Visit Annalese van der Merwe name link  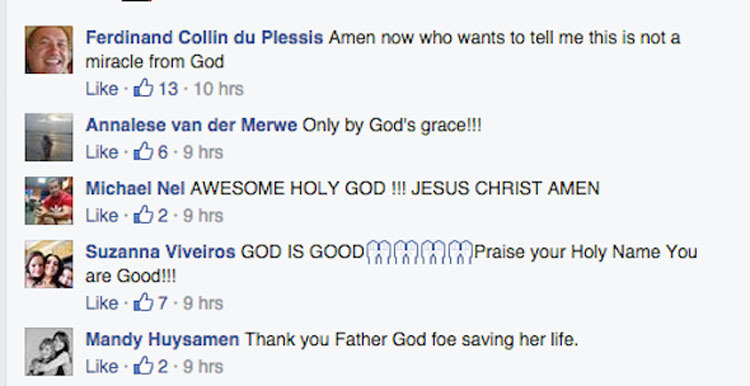click(x=191, y=125)
